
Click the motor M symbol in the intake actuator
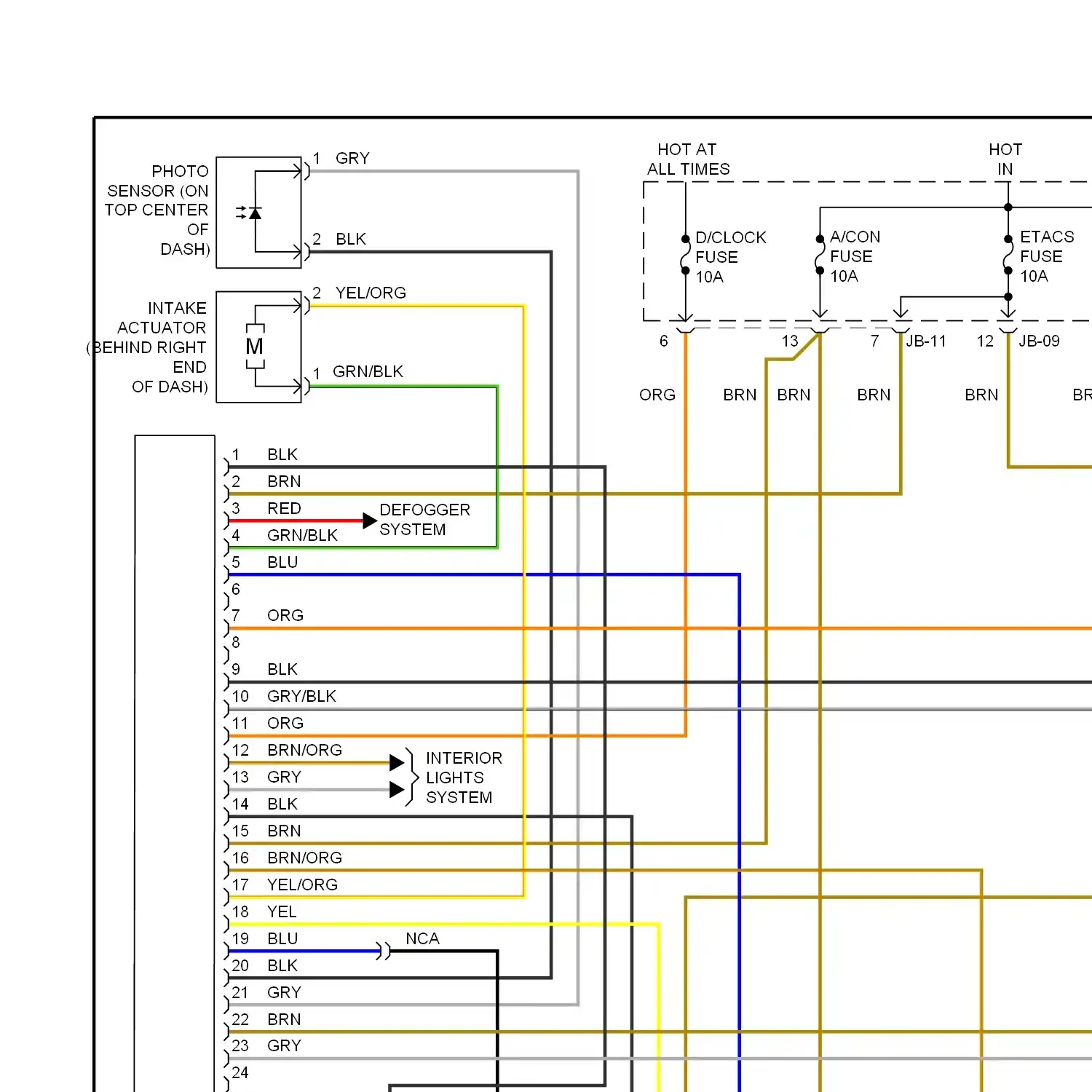coord(255,347)
